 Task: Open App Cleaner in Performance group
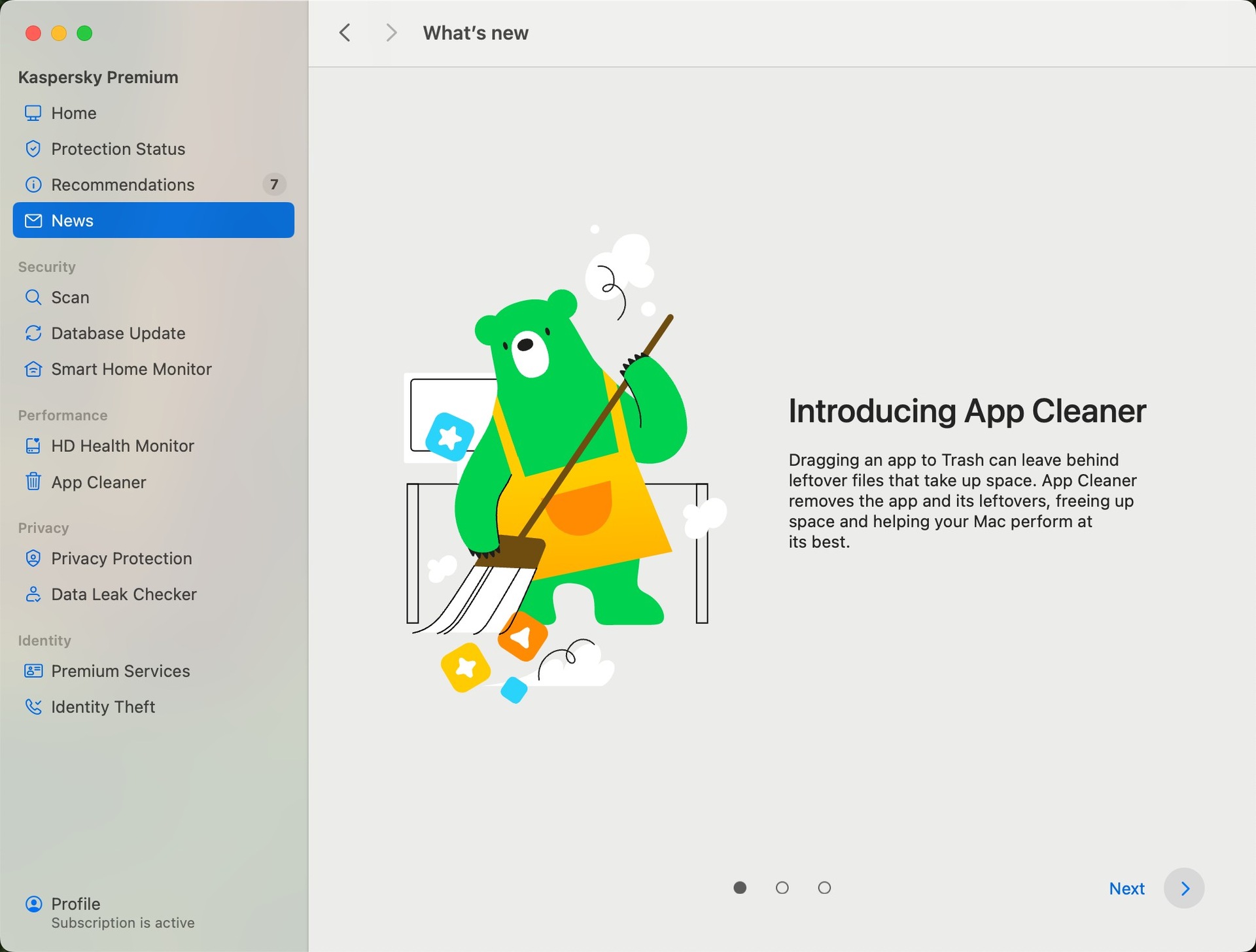[99, 483]
